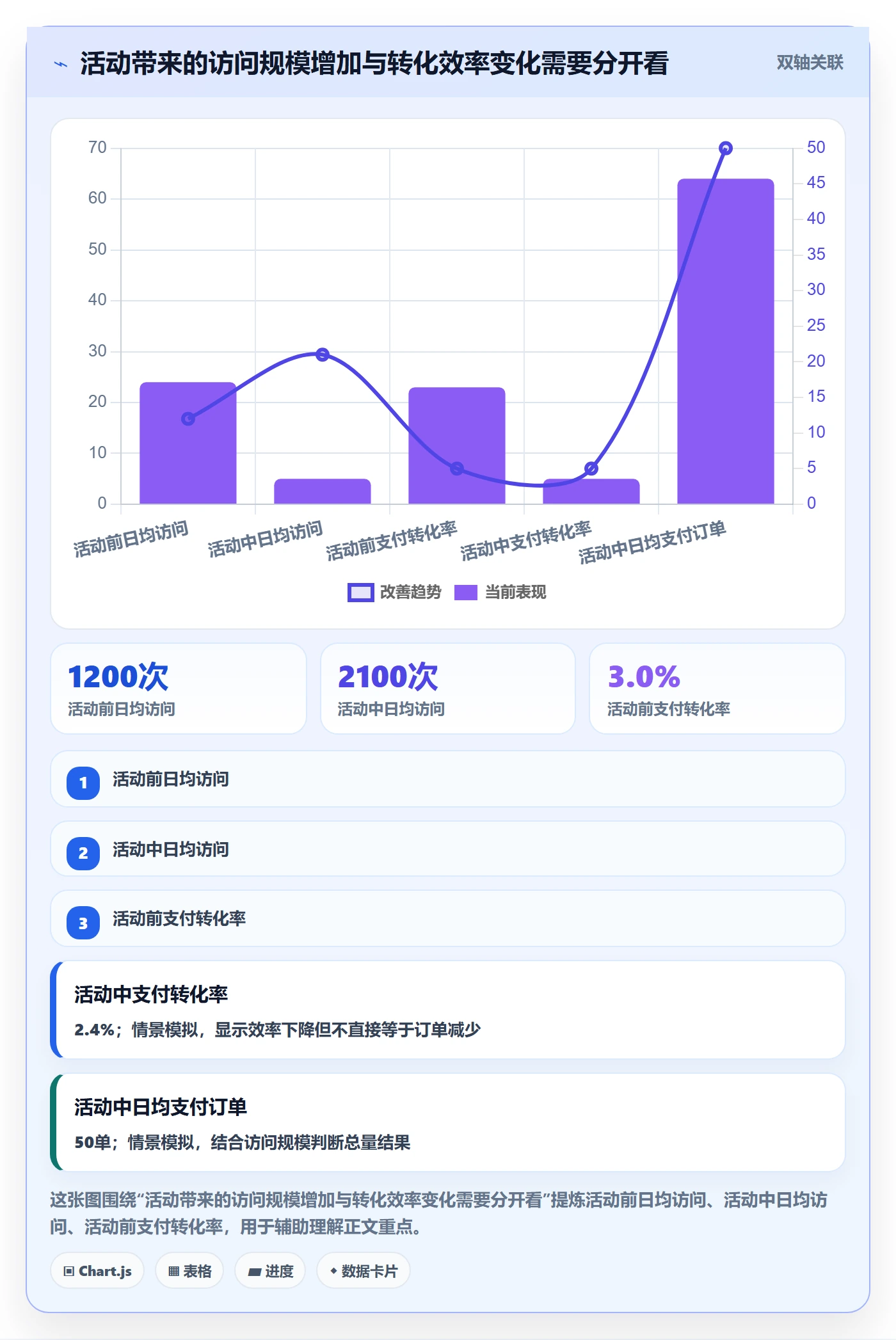The height and width of the screenshot is (1340, 896).
Task: Open the 1200次 data card
Action: tap(179, 689)
